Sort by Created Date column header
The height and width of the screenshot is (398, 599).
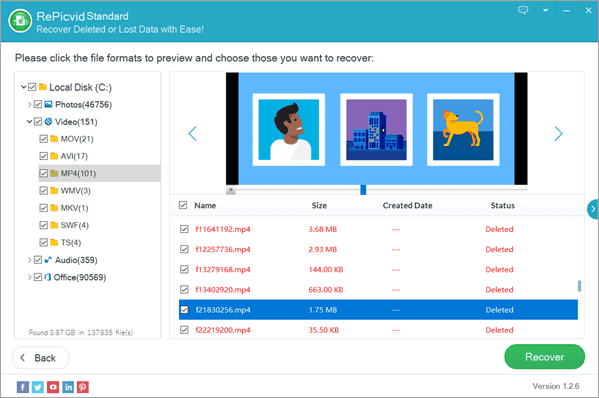(x=407, y=205)
